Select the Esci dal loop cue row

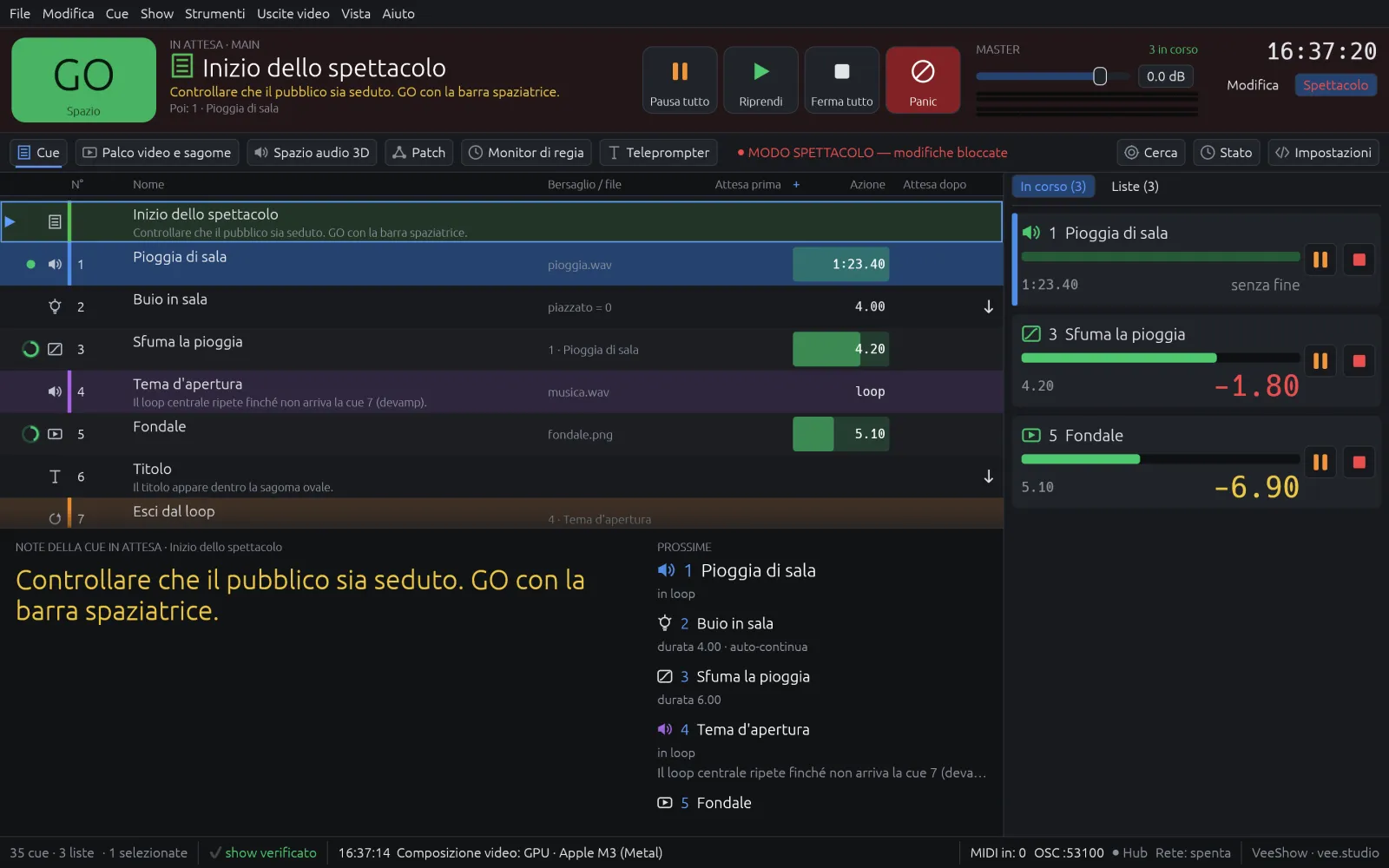pos(502,513)
